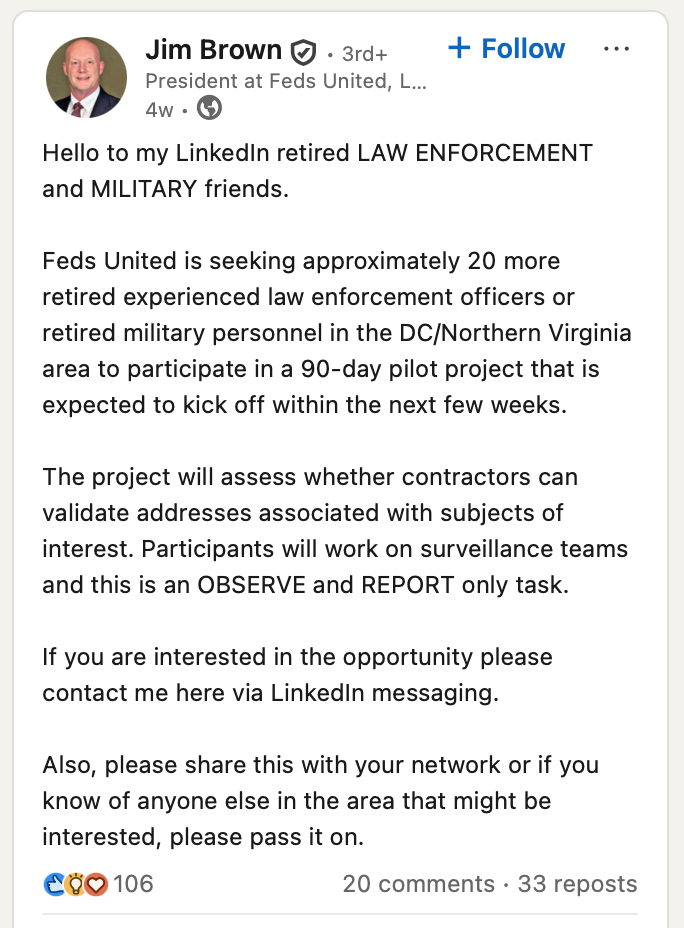Click the 'Also, please share this' paragraph

[x=320, y=801]
